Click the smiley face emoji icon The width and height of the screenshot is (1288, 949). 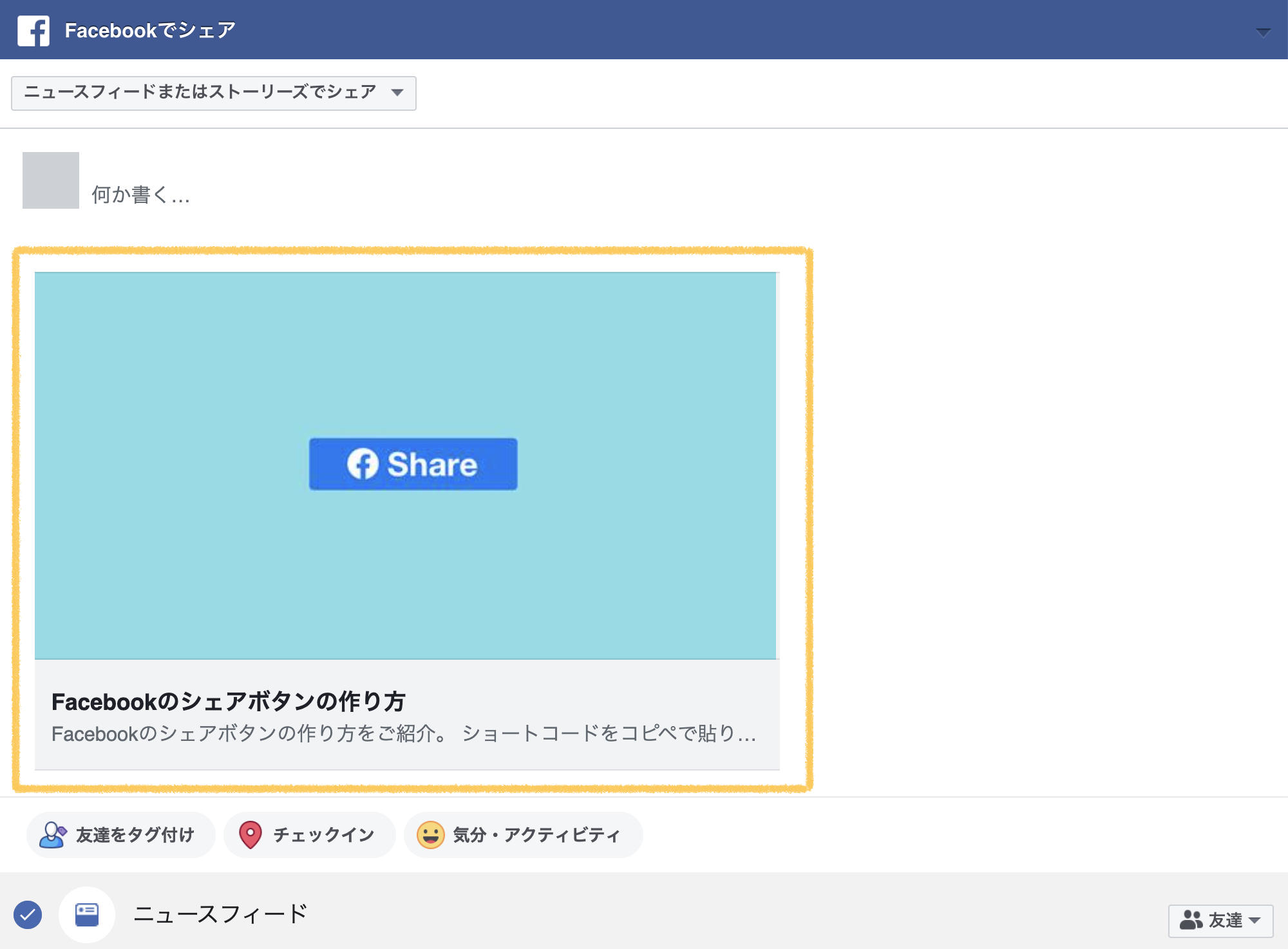pos(431,835)
